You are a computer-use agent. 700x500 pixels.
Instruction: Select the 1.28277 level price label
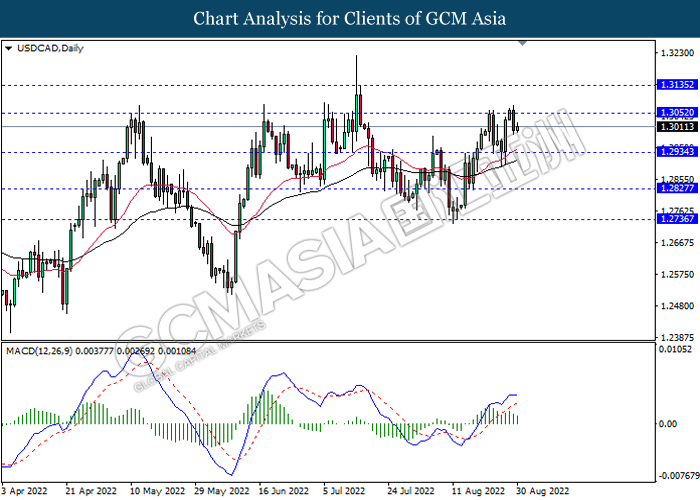point(677,188)
